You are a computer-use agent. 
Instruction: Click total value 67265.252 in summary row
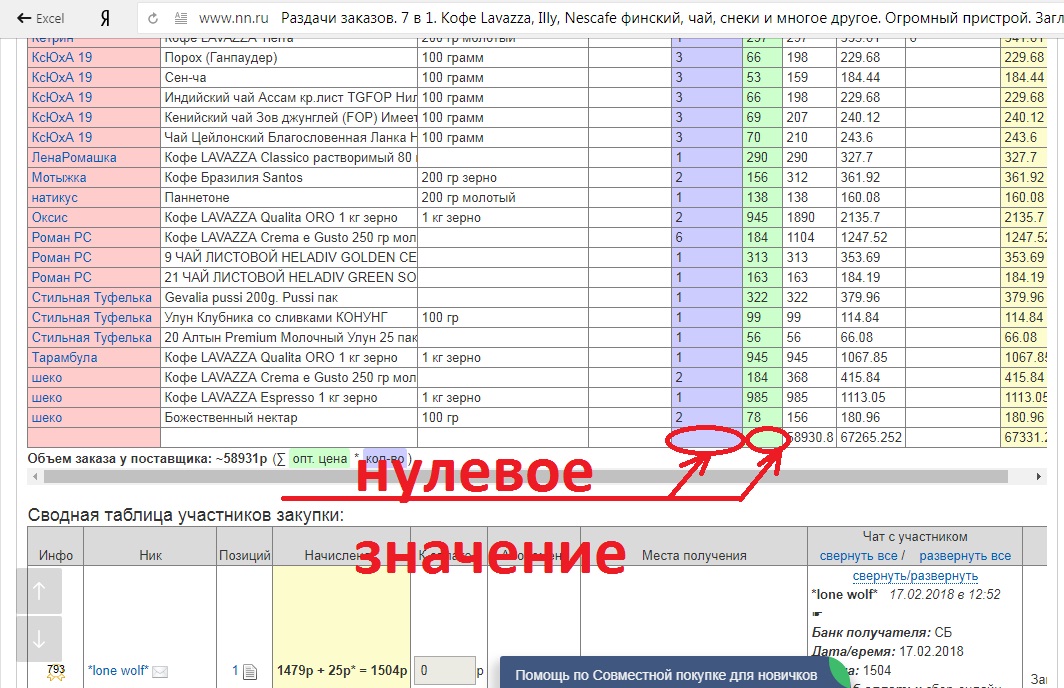pos(871,438)
